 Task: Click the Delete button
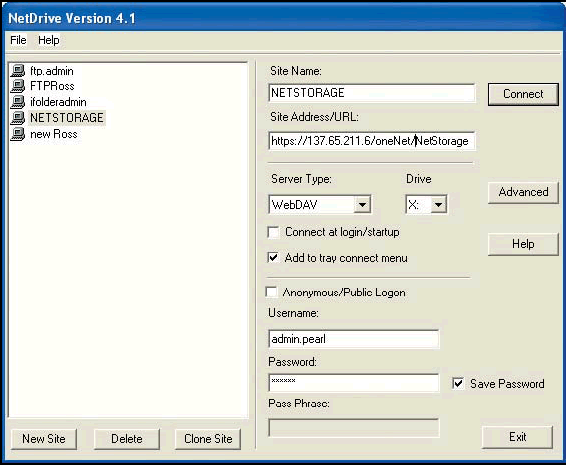(126, 439)
